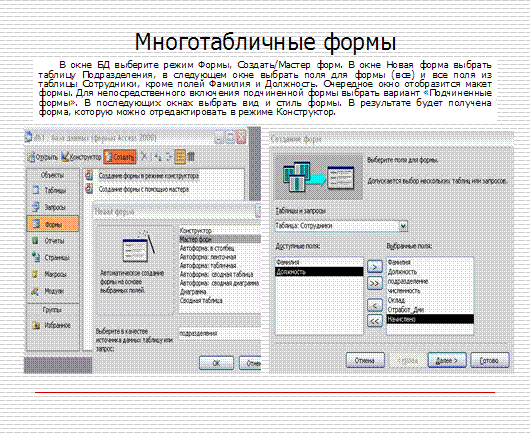Click the Готово button

490,360
